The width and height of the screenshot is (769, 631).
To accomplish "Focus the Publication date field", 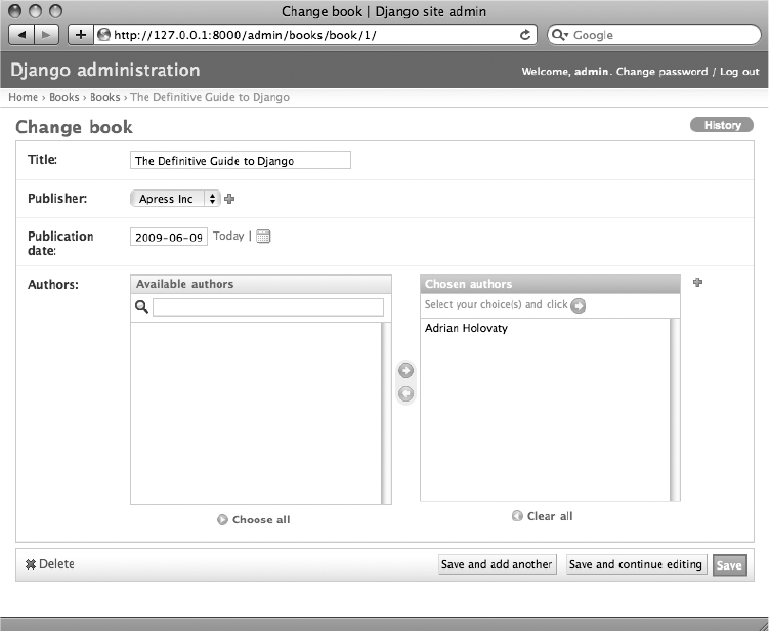I will pos(169,237).
